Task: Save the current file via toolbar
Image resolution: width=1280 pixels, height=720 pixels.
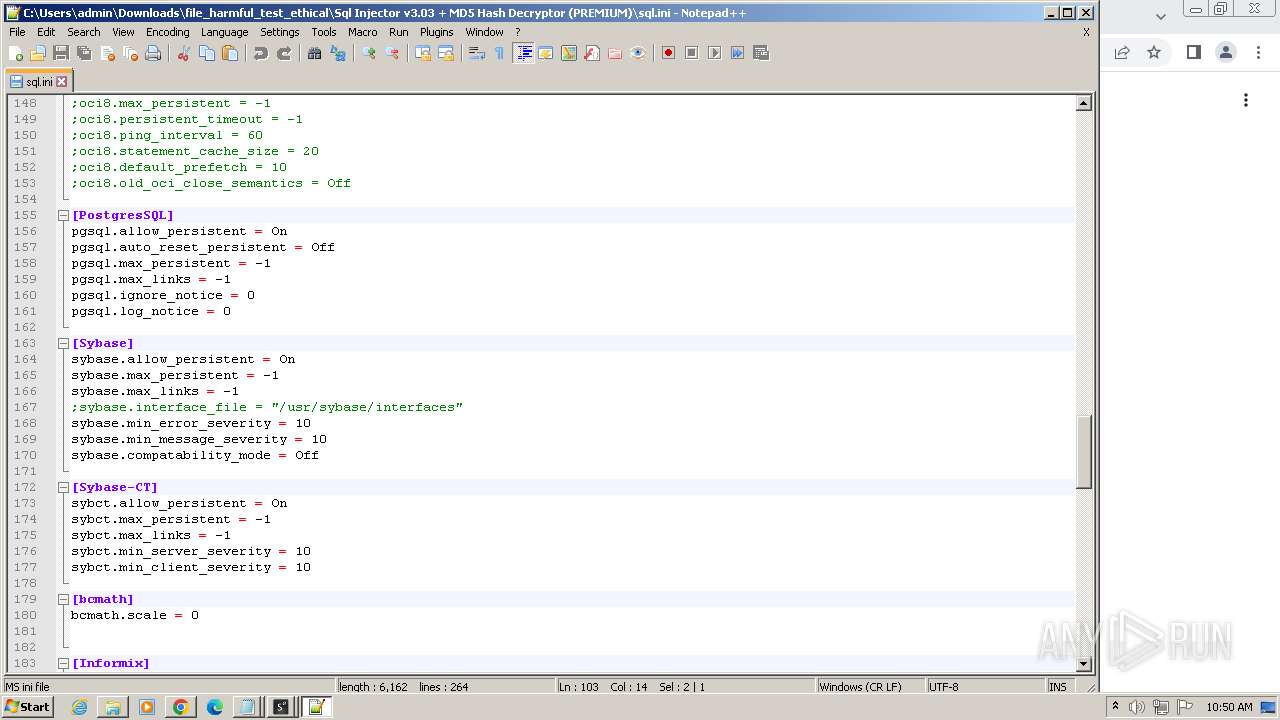Action: point(61,53)
